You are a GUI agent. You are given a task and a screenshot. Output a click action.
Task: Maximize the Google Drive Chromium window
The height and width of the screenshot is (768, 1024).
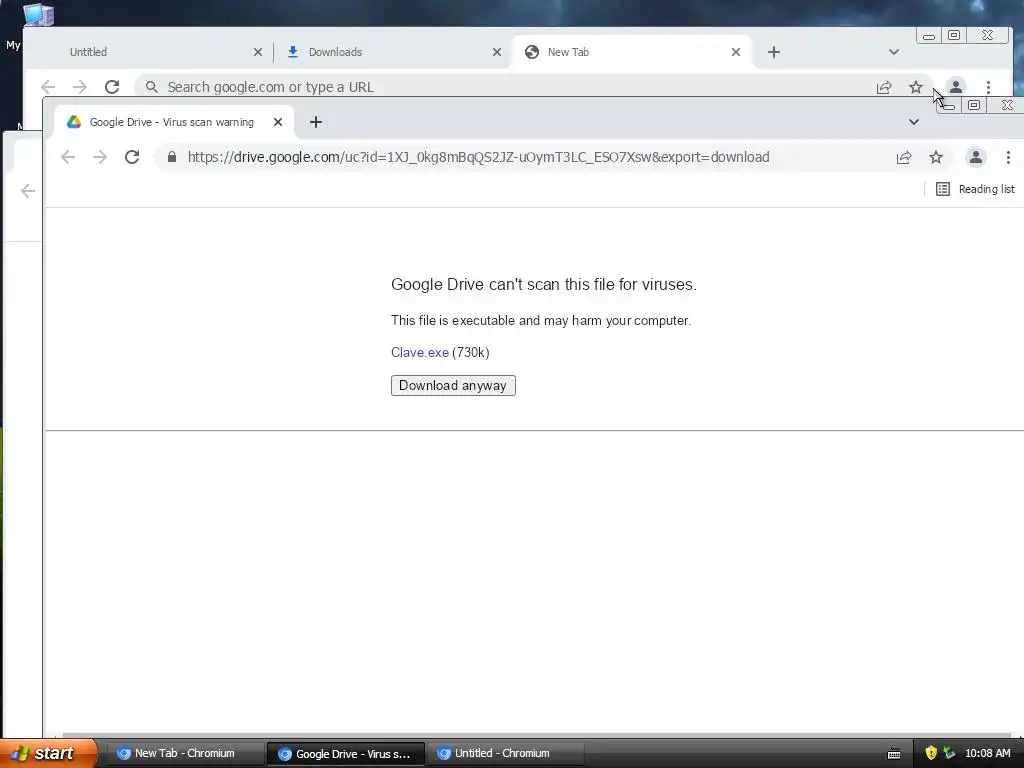point(974,105)
